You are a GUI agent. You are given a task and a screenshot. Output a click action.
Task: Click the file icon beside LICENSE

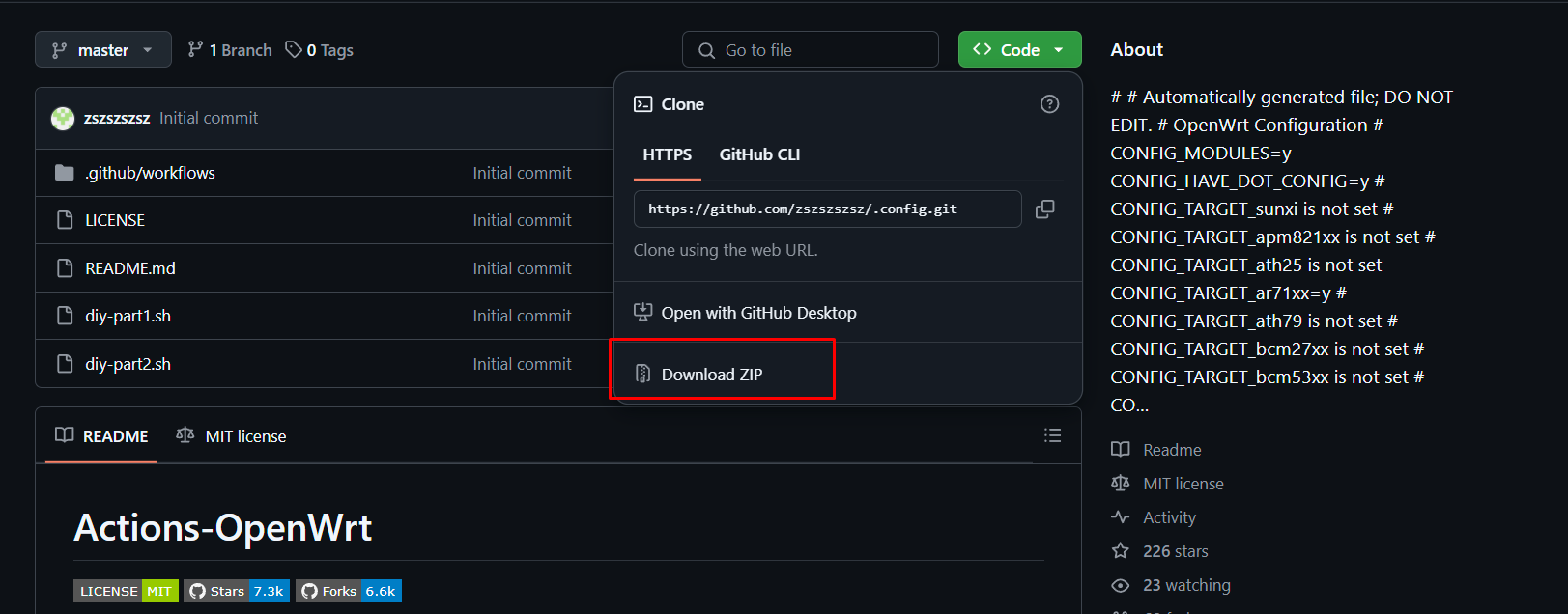coord(65,220)
